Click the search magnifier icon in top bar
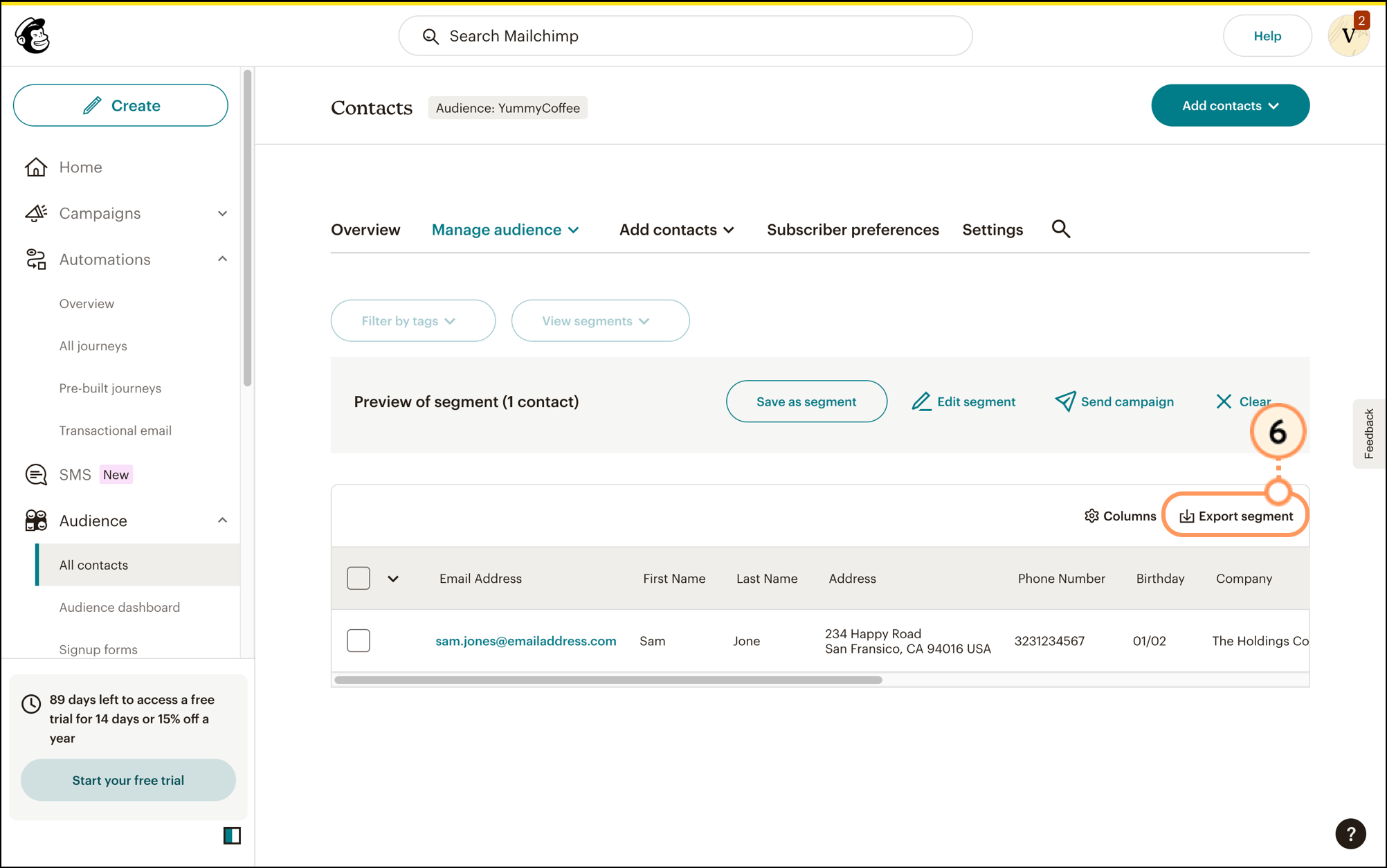 [430, 36]
